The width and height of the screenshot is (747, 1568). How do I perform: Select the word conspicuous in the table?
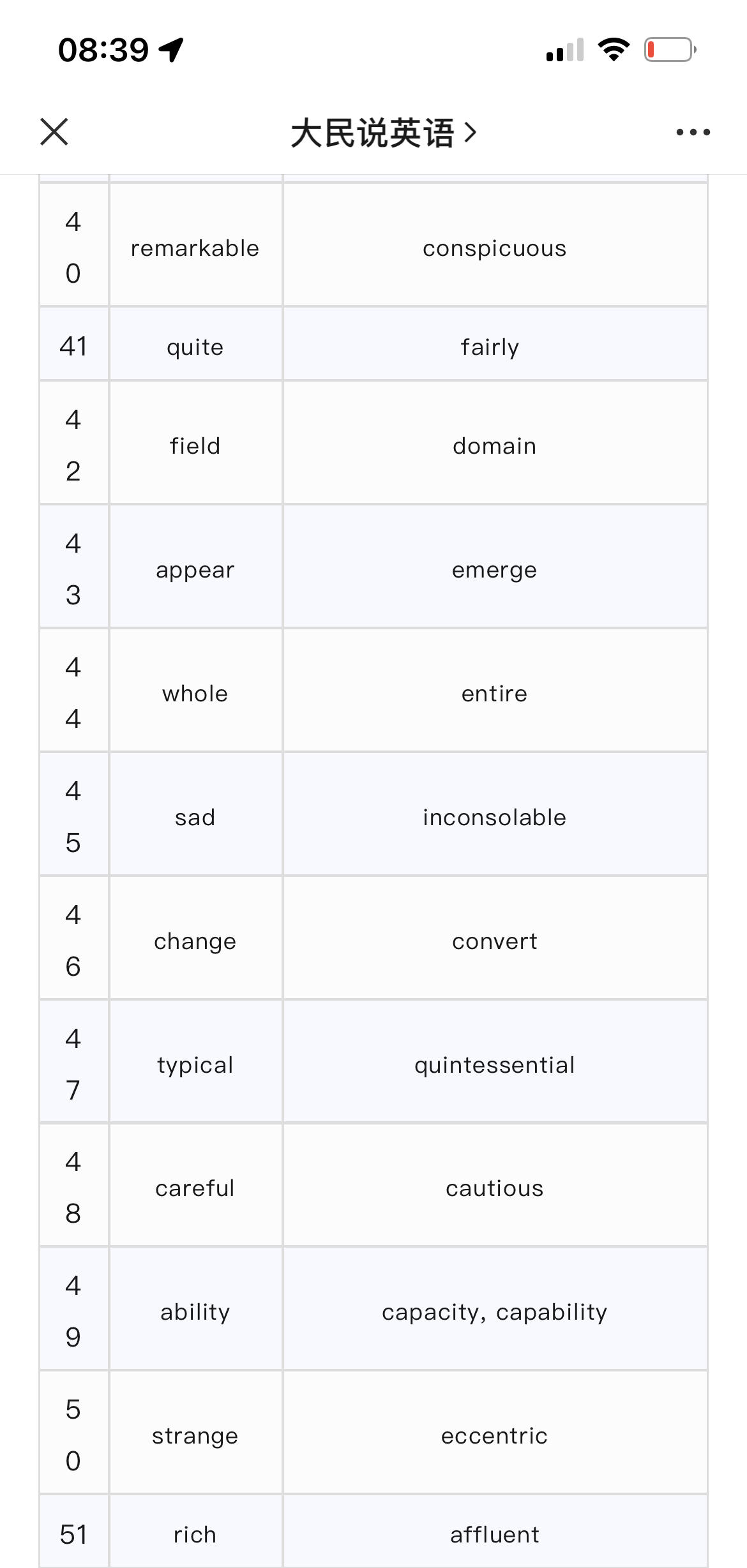coord(495,248)
